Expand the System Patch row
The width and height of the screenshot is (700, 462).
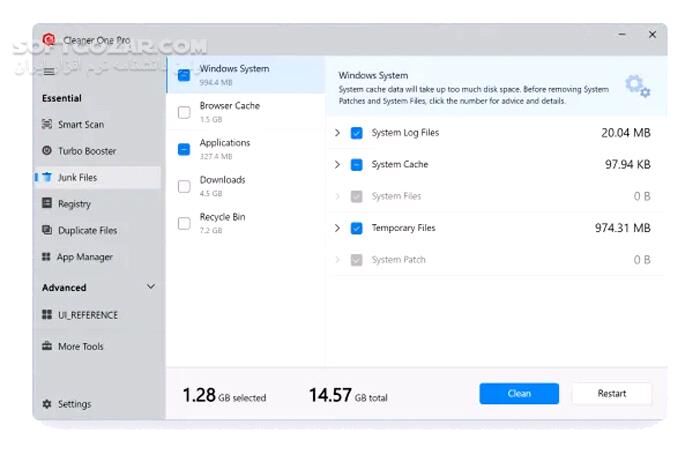click(x=338, y=259)
